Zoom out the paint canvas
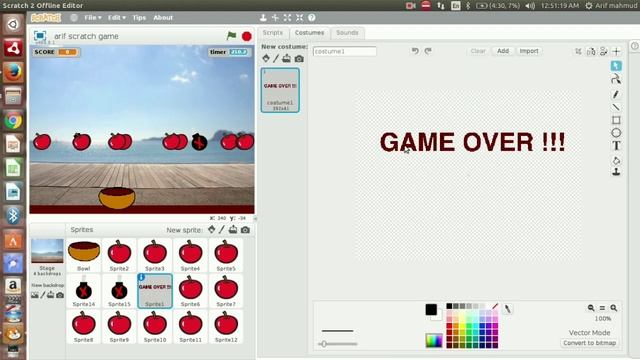The width and height of the screenshot is (640, 360). point(591,308)
